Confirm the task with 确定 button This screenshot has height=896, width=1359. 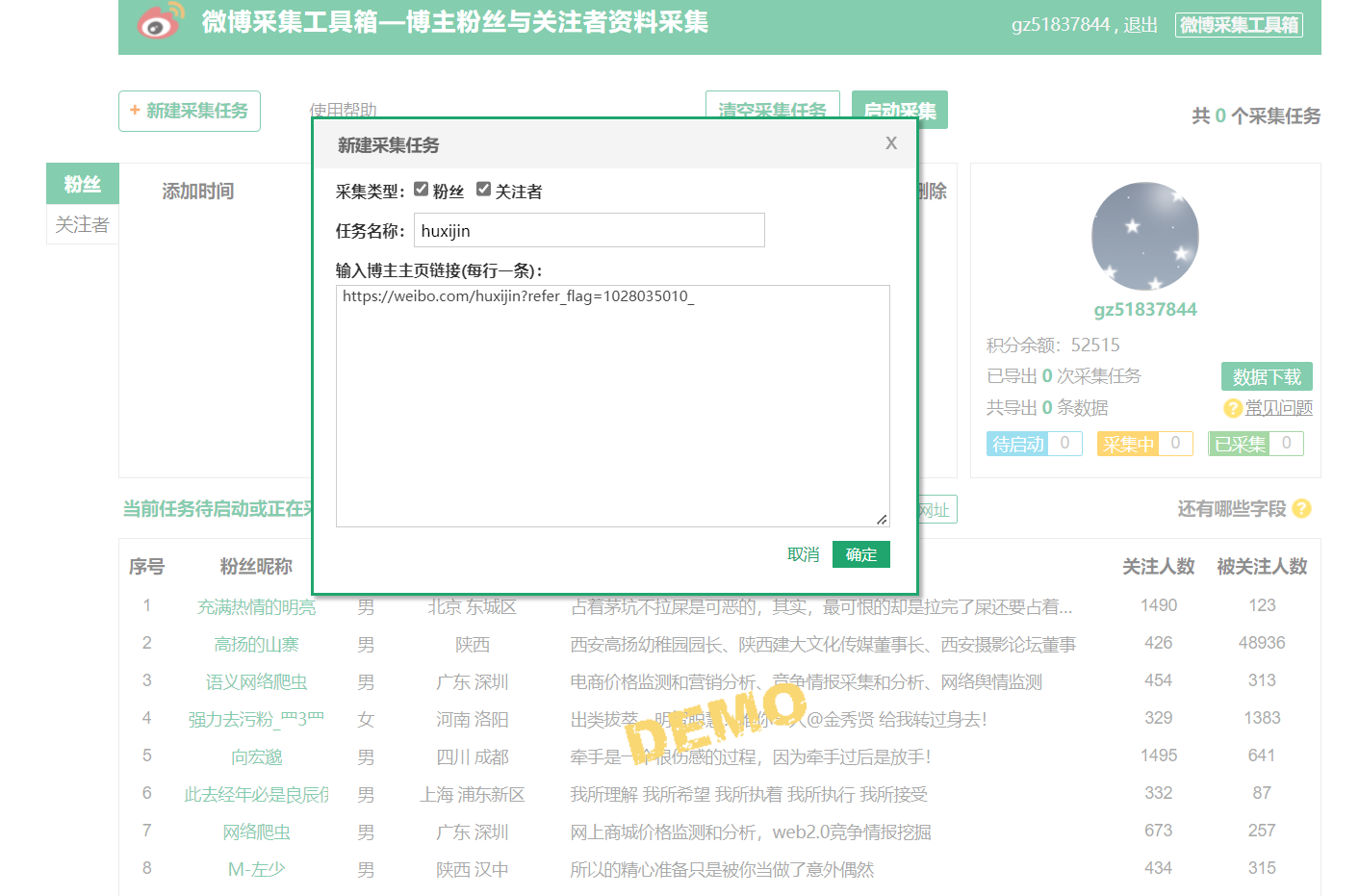(x=861, y=554)
